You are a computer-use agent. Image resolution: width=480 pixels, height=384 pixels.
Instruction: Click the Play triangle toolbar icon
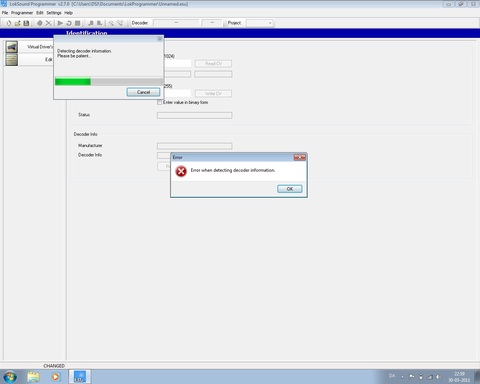[x=60, y=23]
